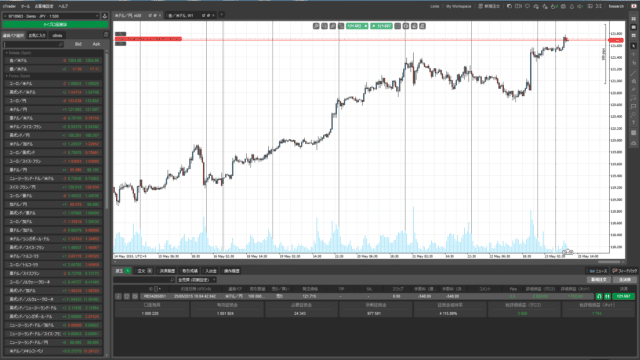Toggle the sound speaker icon

(x=580, y=6)
